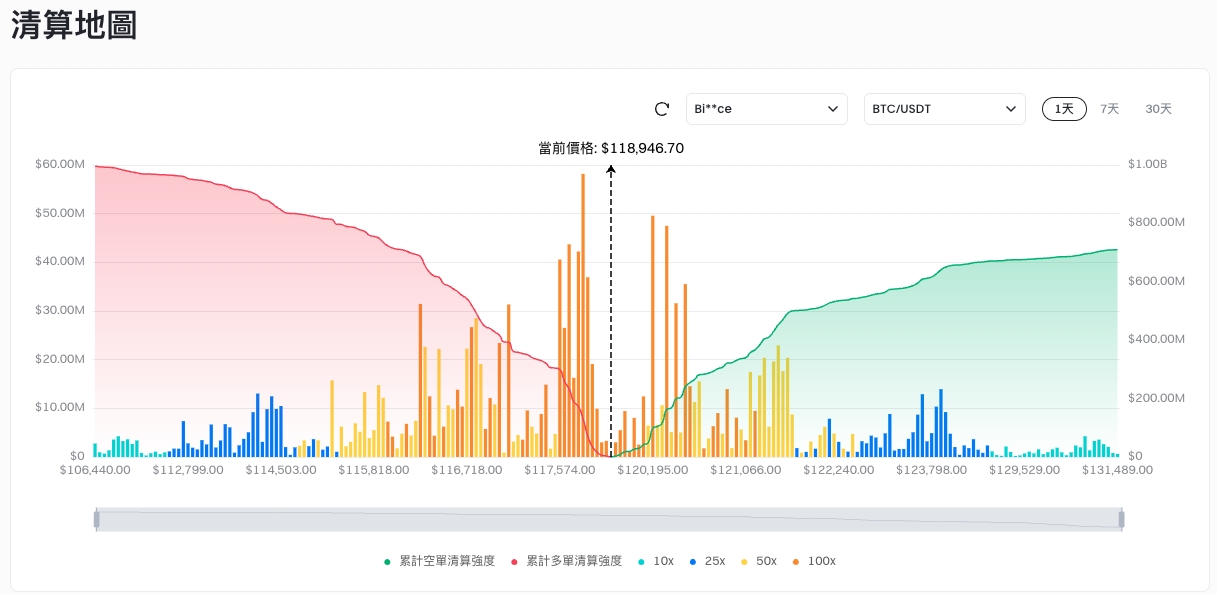The width and height of the screenshot is (1217, 595).
Task: Toggle 累計空單清算強度 legend series
Action: (x=440, y=561)
